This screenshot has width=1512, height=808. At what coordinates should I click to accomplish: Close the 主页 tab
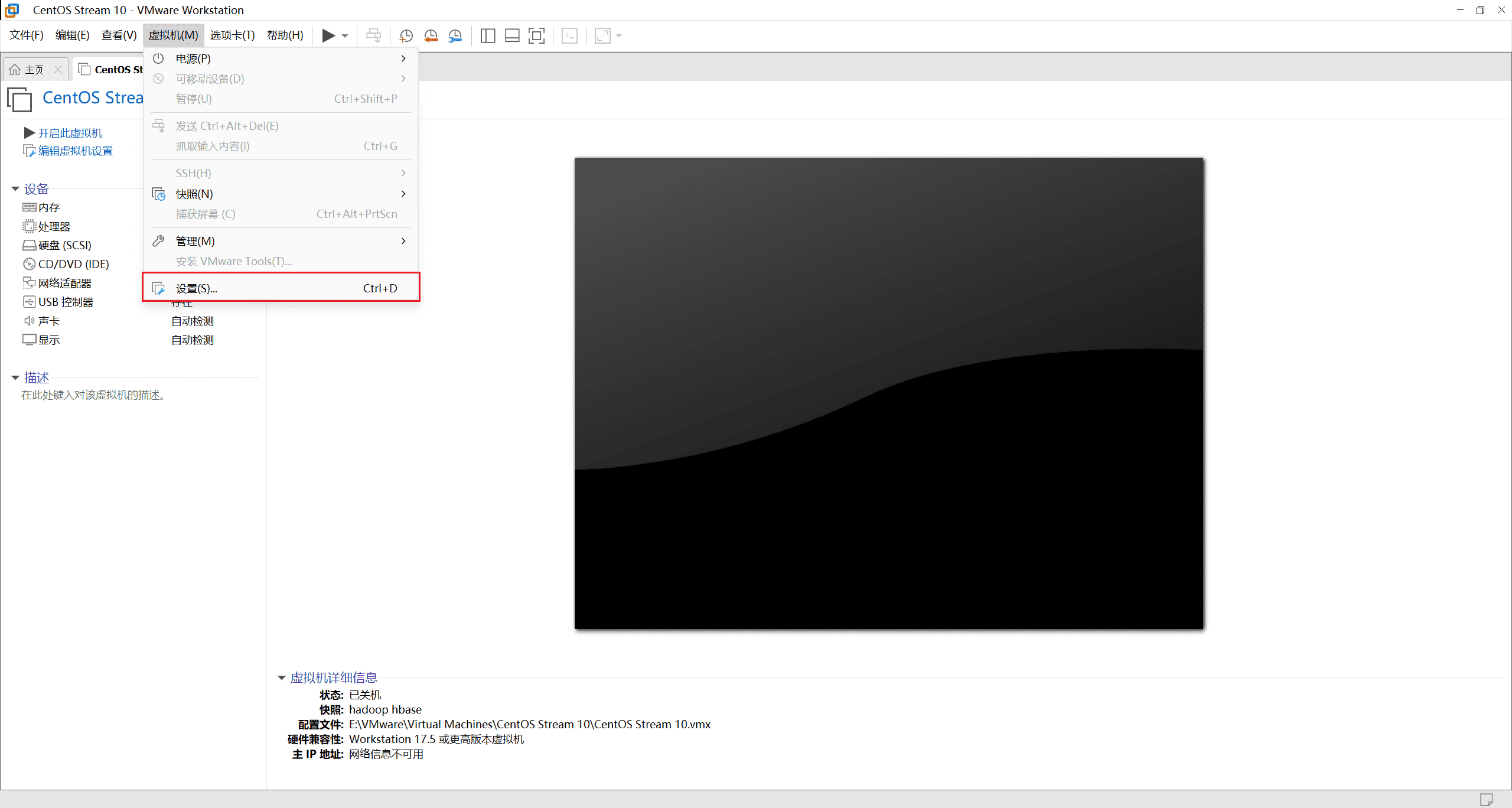(x=58, y=70)
